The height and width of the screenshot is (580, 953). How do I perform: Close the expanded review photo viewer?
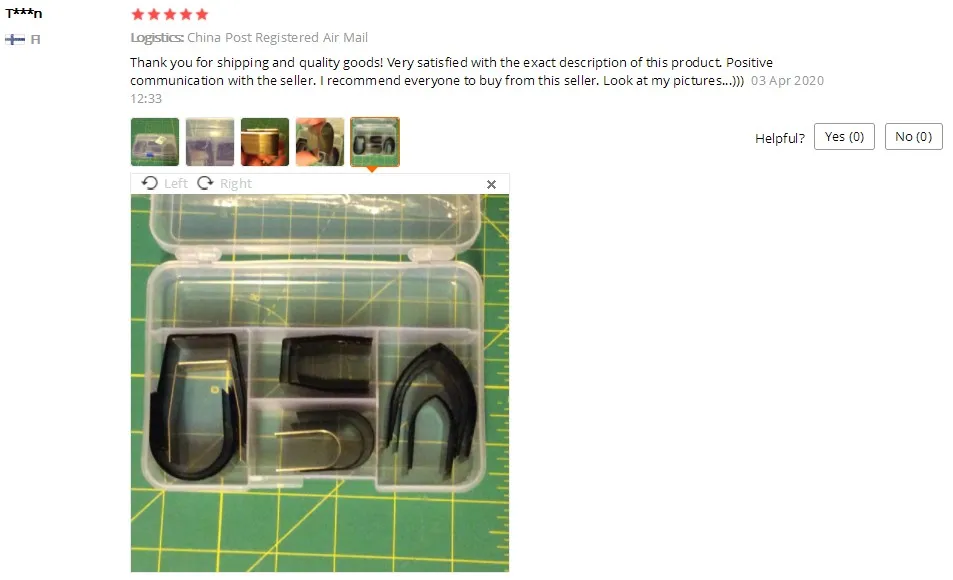(x=492, y=184)
